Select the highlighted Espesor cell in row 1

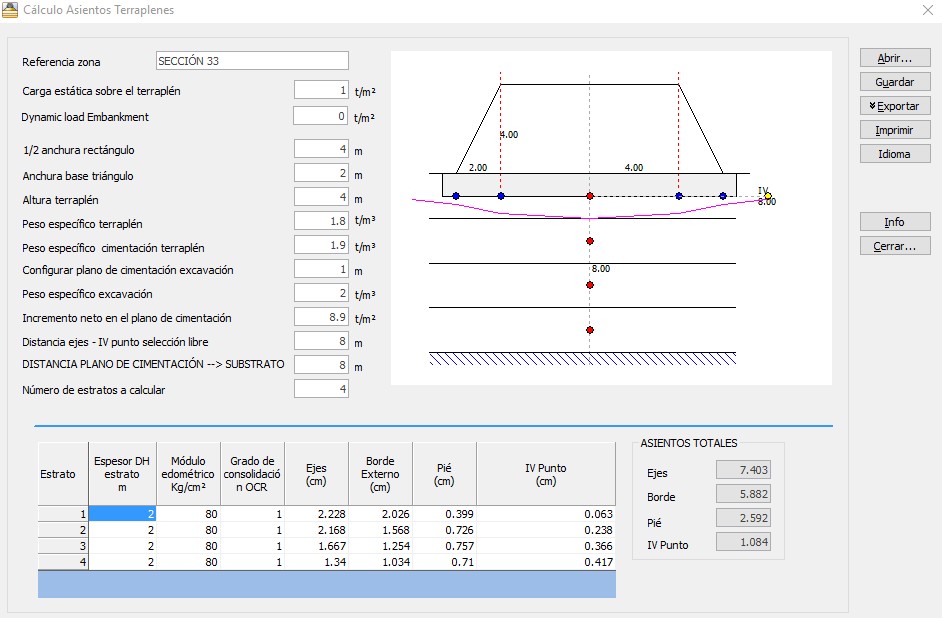click(x=123, y=514)
